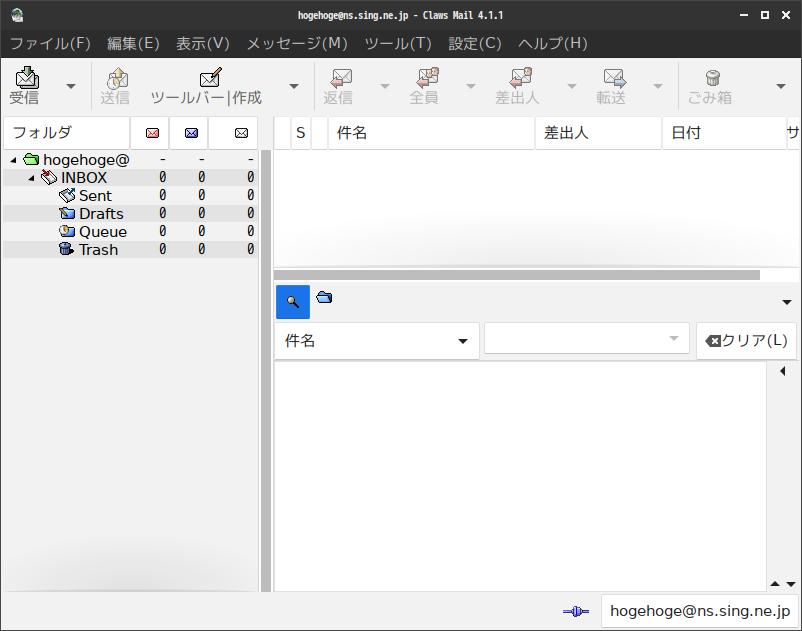Click the hogehoge@ns.sing.ne.jp account selector
The height and width of the screenshot is (631, 802).
[700, 611]
